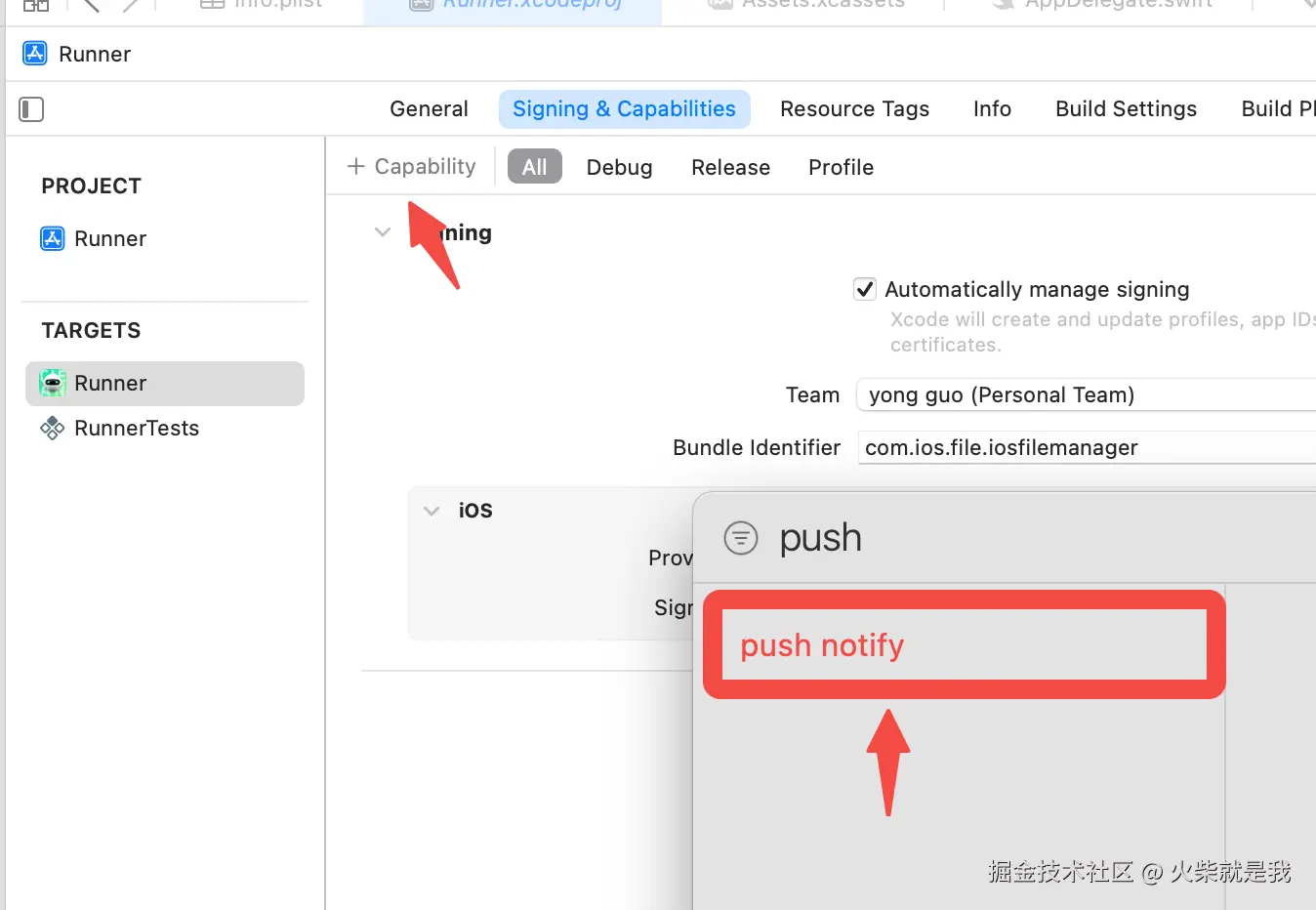
Task: Open the Resource Tags tab
Action: point(854,109)
